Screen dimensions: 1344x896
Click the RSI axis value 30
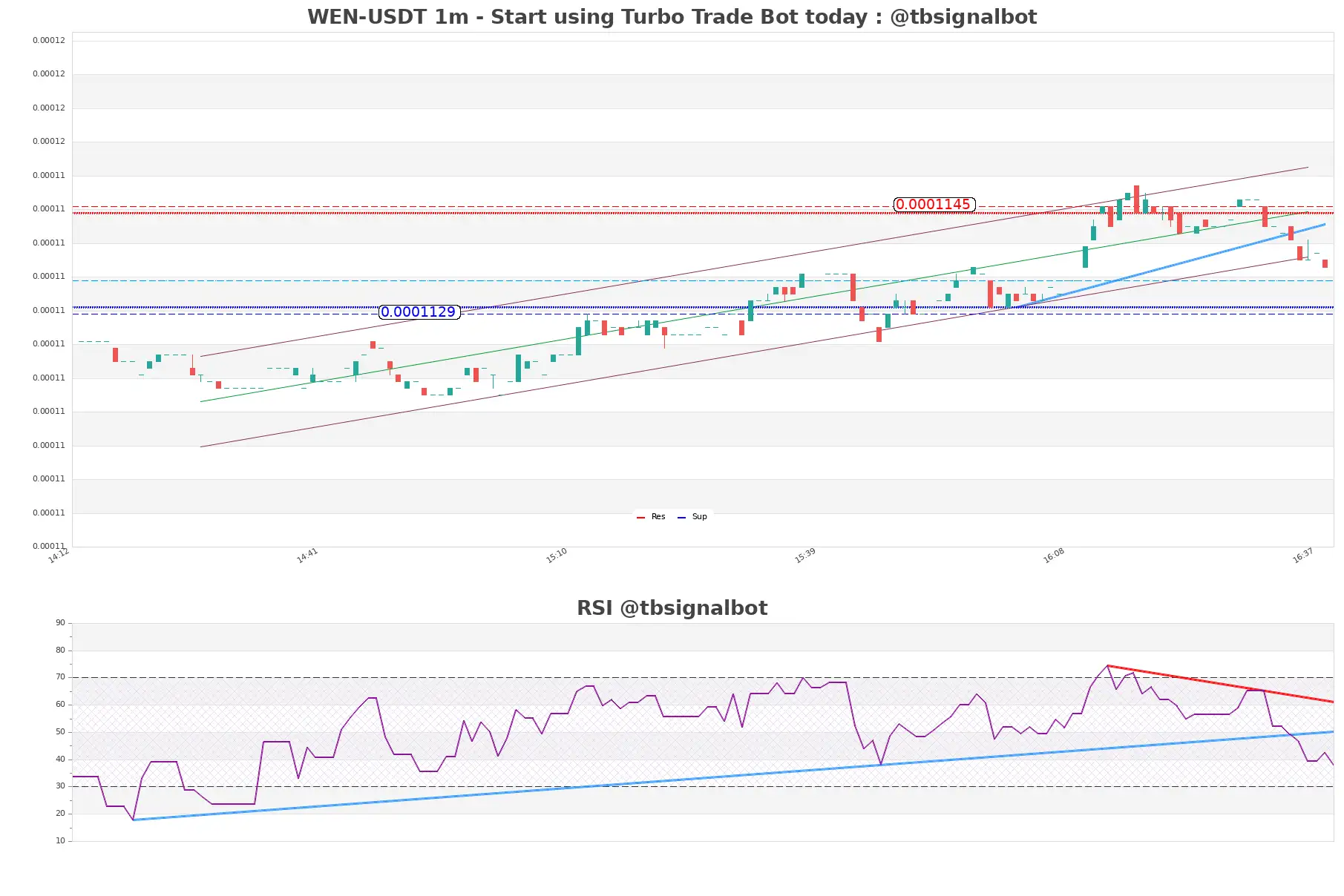tap(60, 786)
